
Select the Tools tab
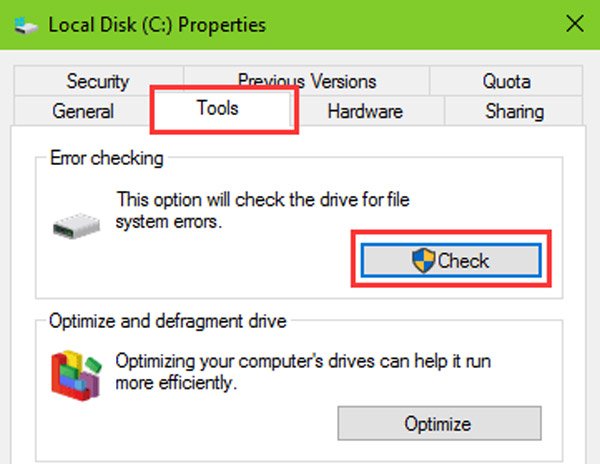coord(223,110)
